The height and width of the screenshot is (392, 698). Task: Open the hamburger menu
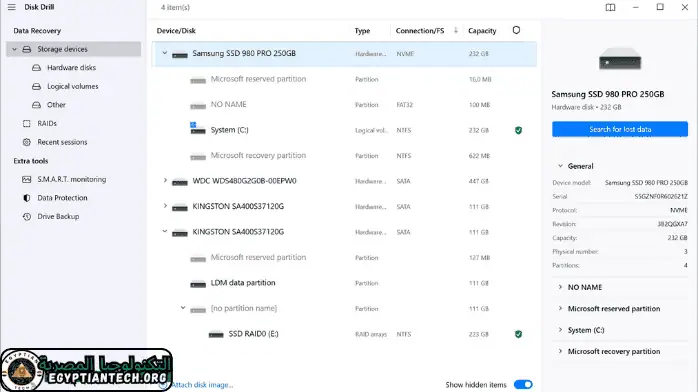[12, 7]
